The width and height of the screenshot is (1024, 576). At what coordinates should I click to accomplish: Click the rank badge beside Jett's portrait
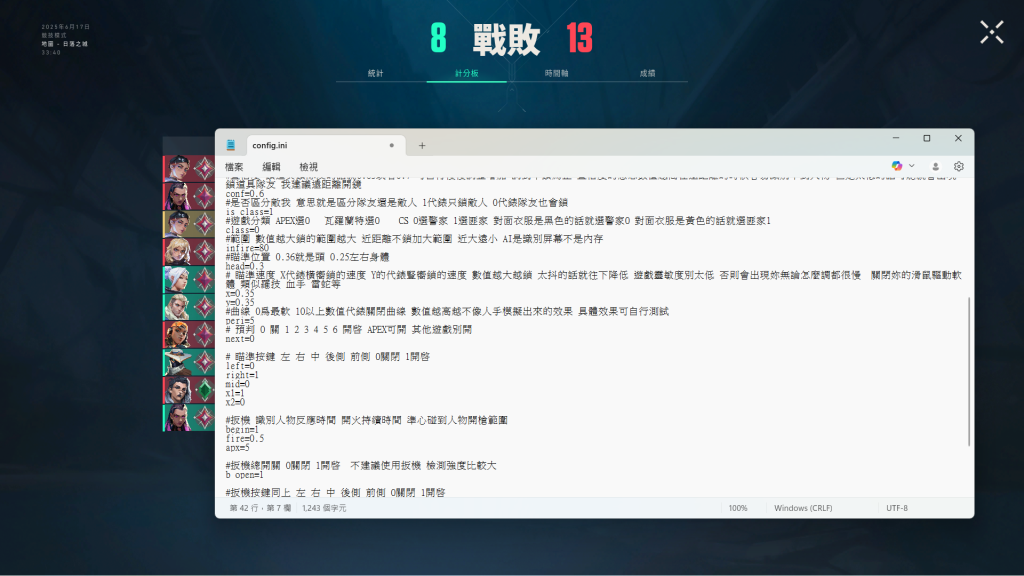(204, 279)
